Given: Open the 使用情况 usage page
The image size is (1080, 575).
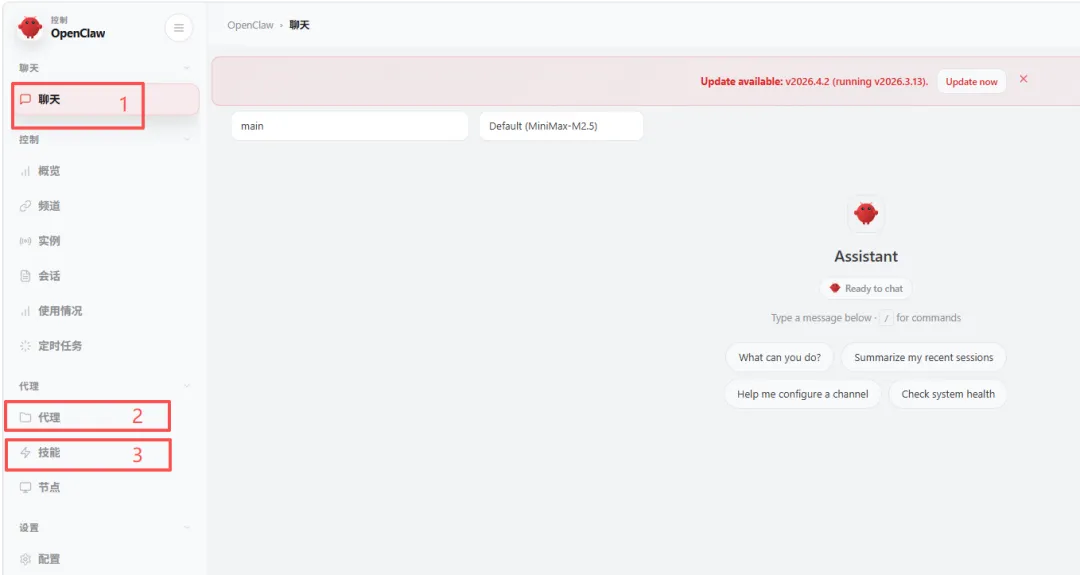Looking at the screenshot, I should click(x=105, y=311).
